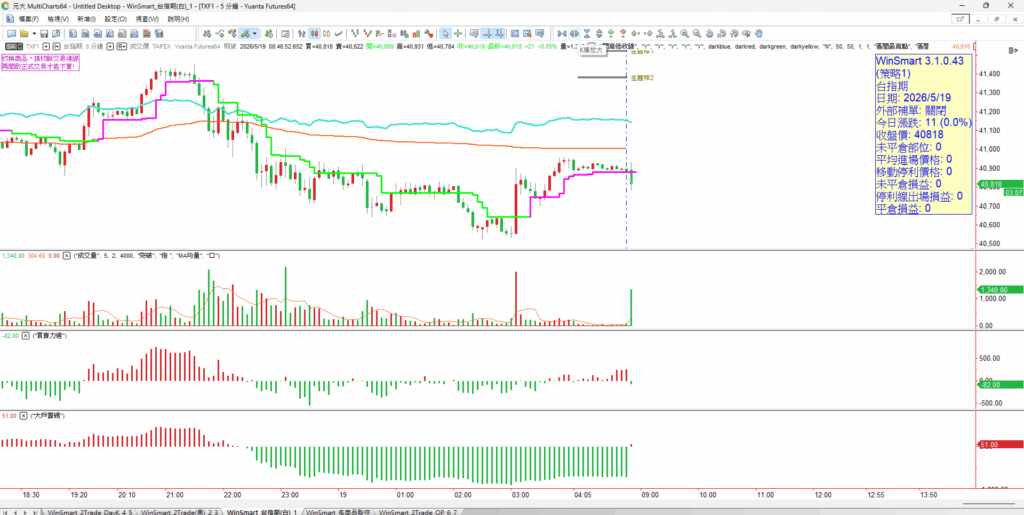
Task: Expand the open folder dropdown arrow
Action: (x=34, y=33)
